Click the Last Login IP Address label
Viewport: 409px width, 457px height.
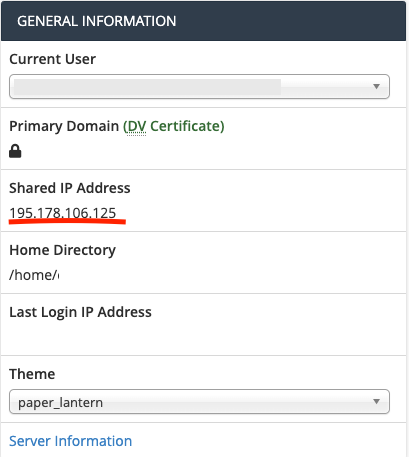80,312
